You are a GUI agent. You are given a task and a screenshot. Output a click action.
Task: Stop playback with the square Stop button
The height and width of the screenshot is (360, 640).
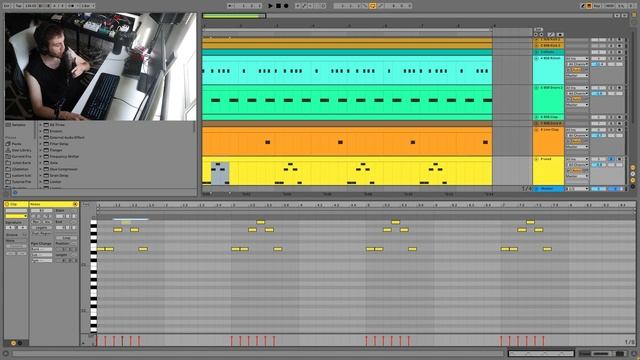pyautogui.click(x=278, y=6)
